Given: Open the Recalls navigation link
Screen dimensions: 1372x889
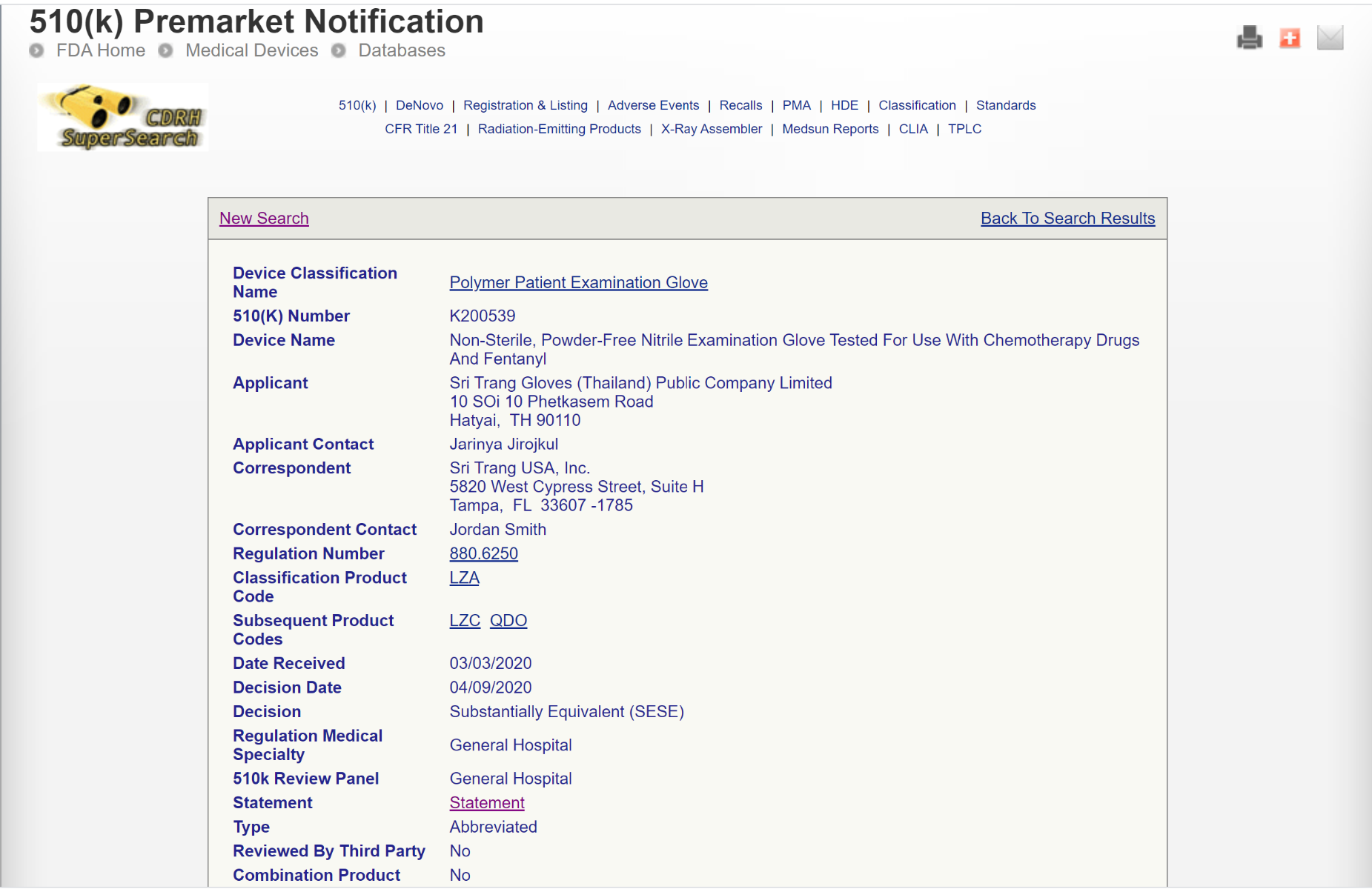Looking at the screenshot, I should tap(740, 105).
